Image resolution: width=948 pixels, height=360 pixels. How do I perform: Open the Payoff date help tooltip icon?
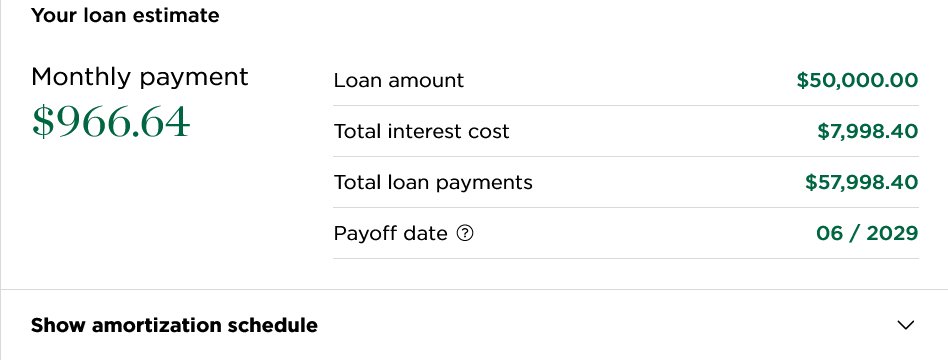click(x=464, y=233)
